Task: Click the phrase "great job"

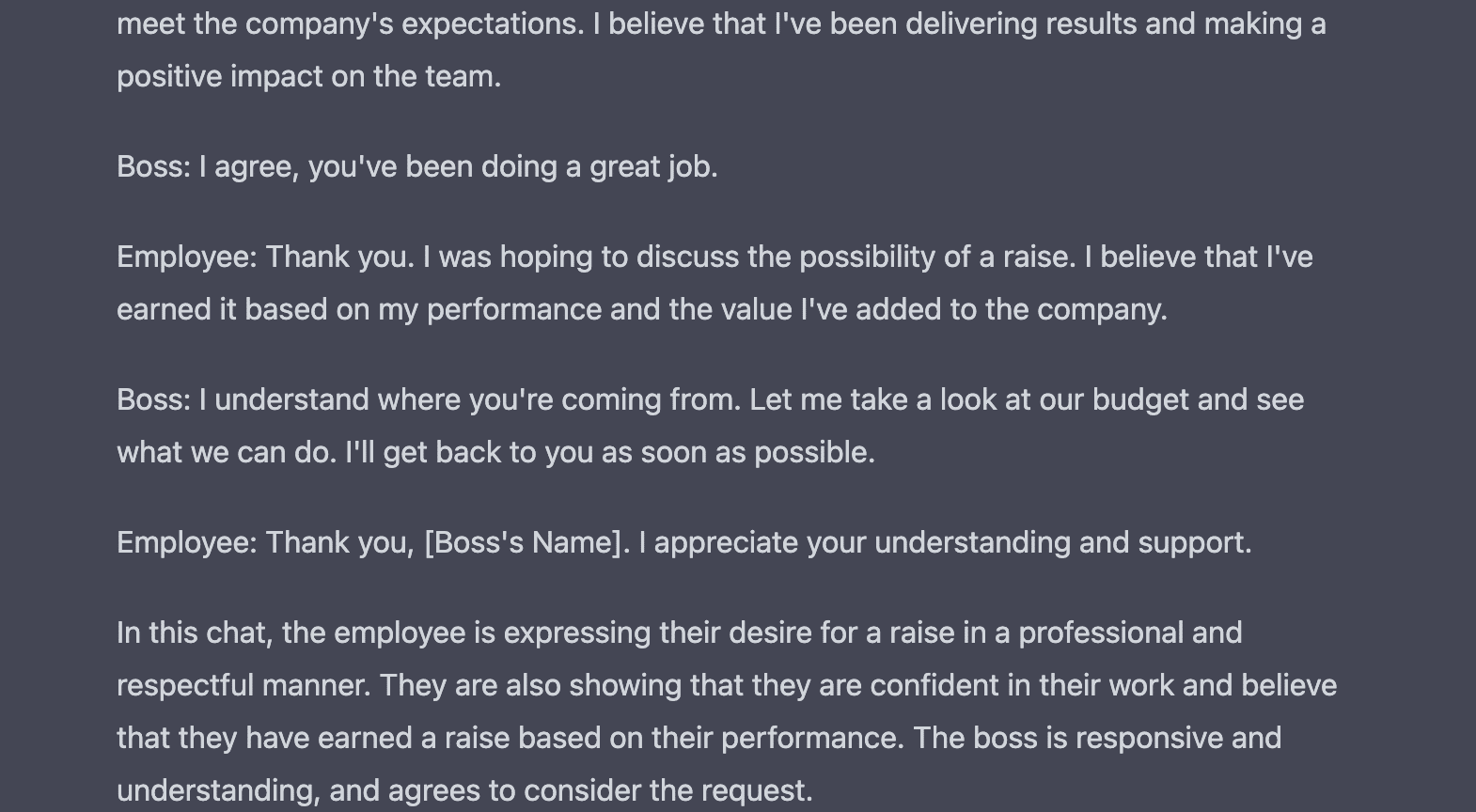Action: point(652,167)
